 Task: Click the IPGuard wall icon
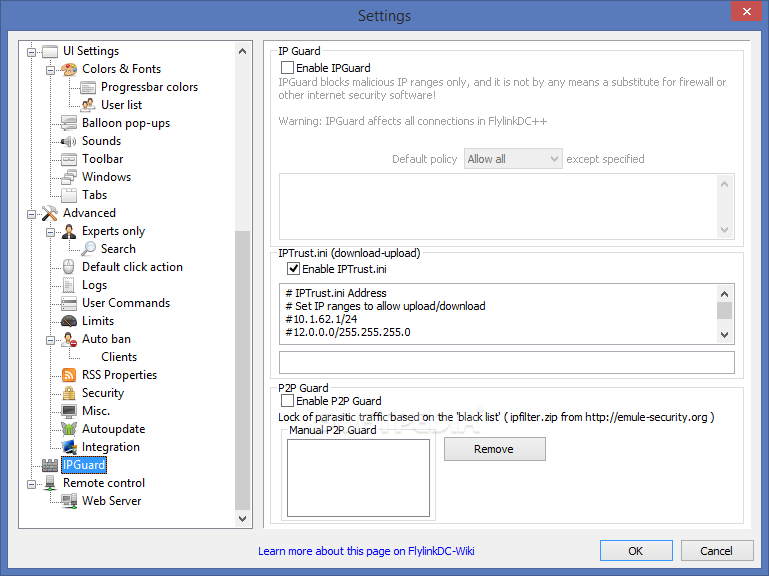point(50,465)
